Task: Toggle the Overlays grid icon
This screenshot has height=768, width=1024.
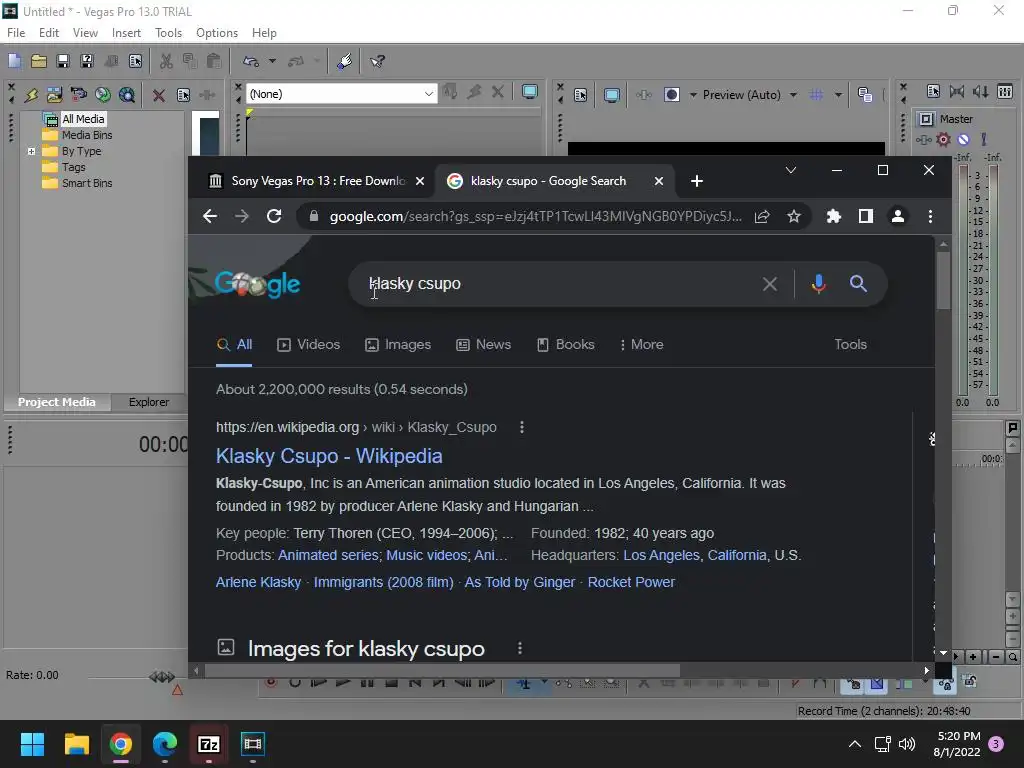Action: (816, 95)
